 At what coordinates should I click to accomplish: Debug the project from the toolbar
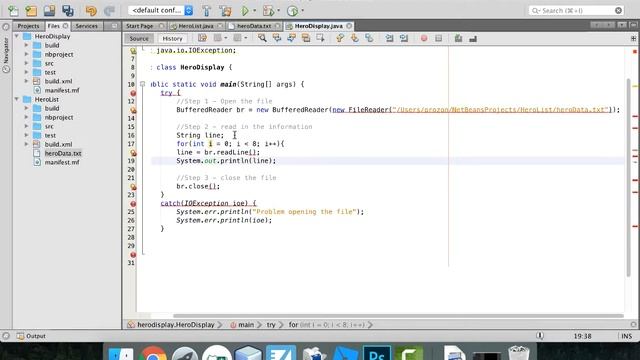(x=268, y=11)
